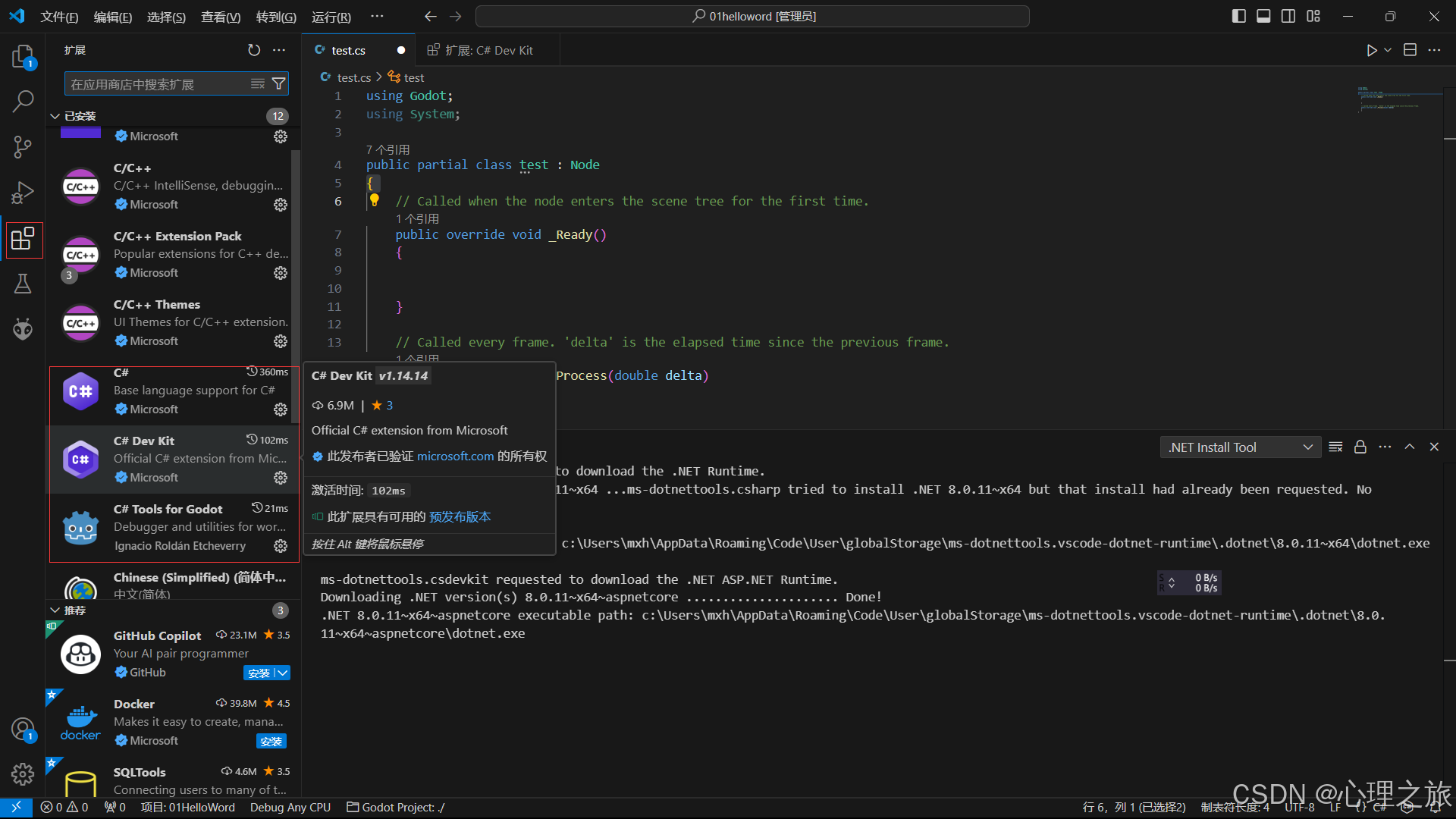Open the microsoft.com verified publisher link
This screenshot has height=819, width=1456.
(455, 456)
